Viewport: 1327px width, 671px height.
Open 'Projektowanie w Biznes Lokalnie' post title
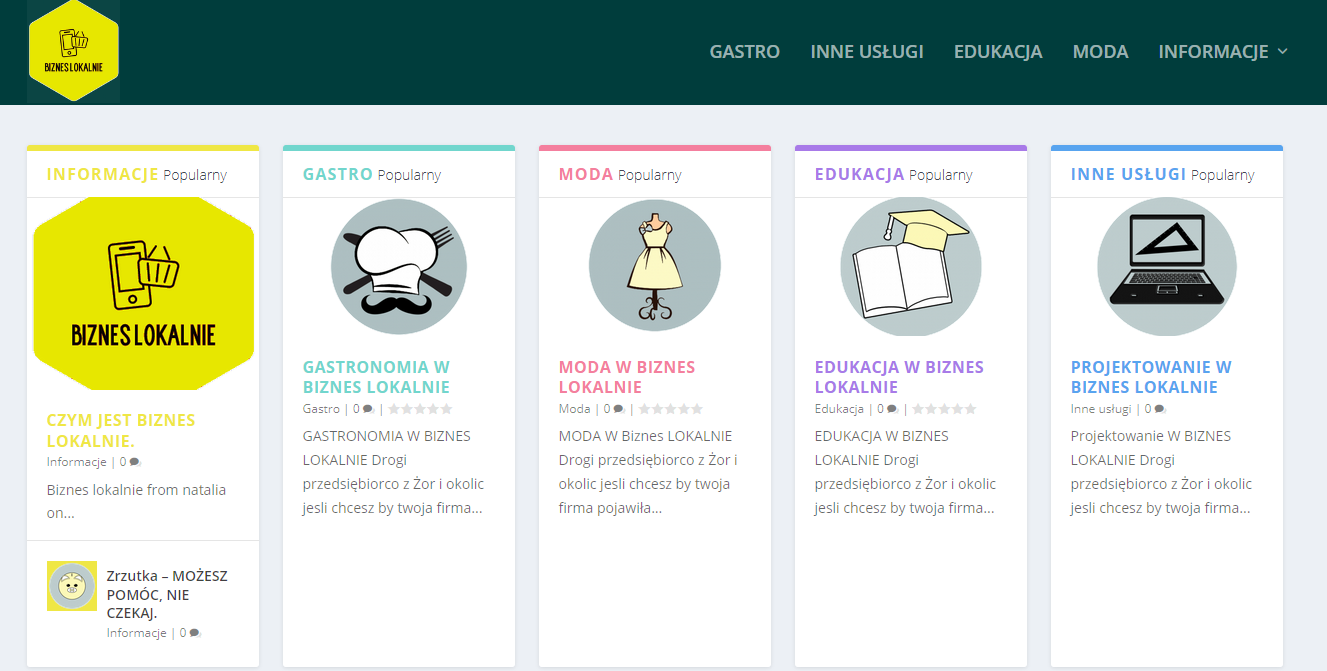point(1151,377)
